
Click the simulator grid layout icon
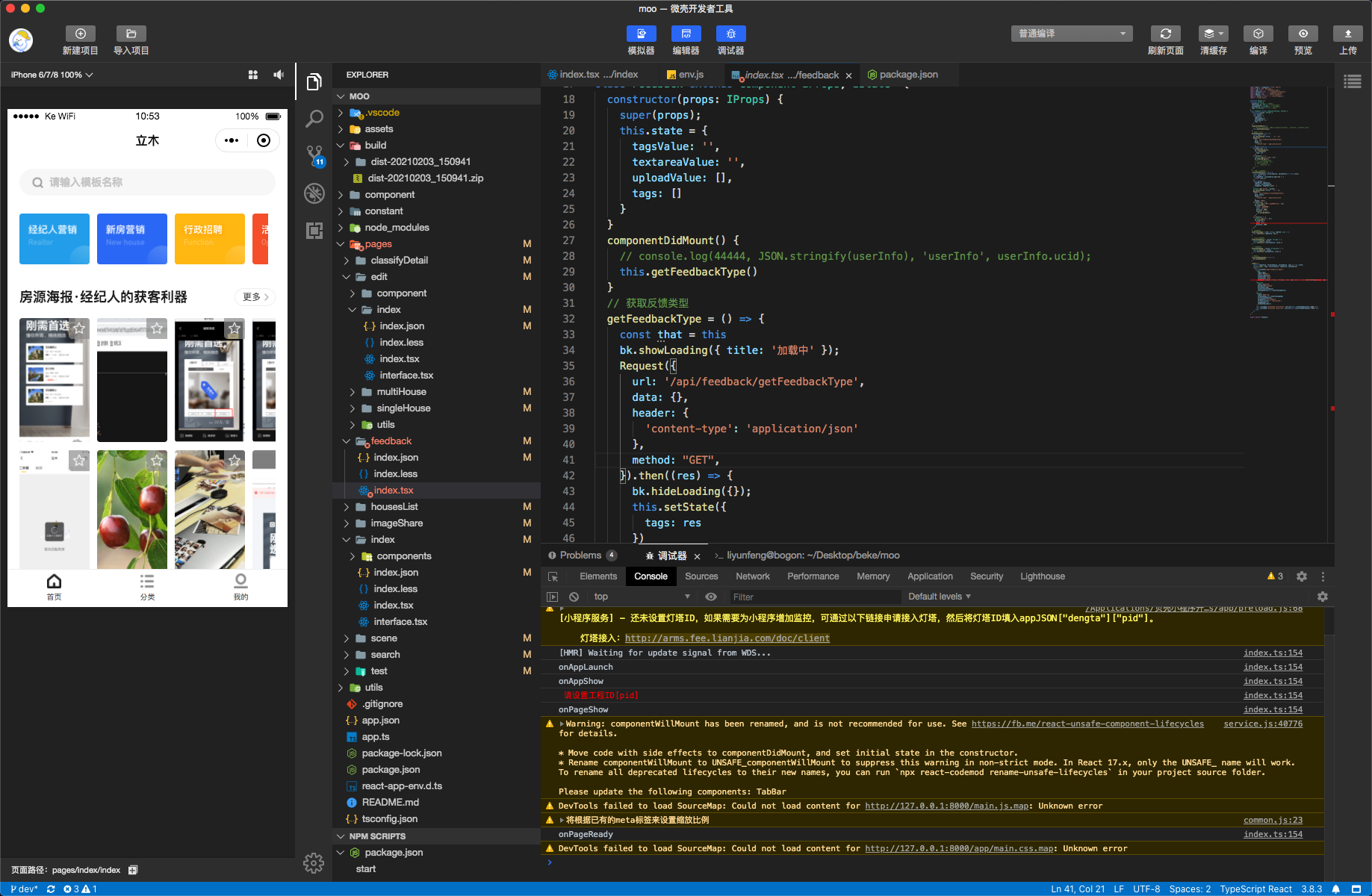click(253, 75)
